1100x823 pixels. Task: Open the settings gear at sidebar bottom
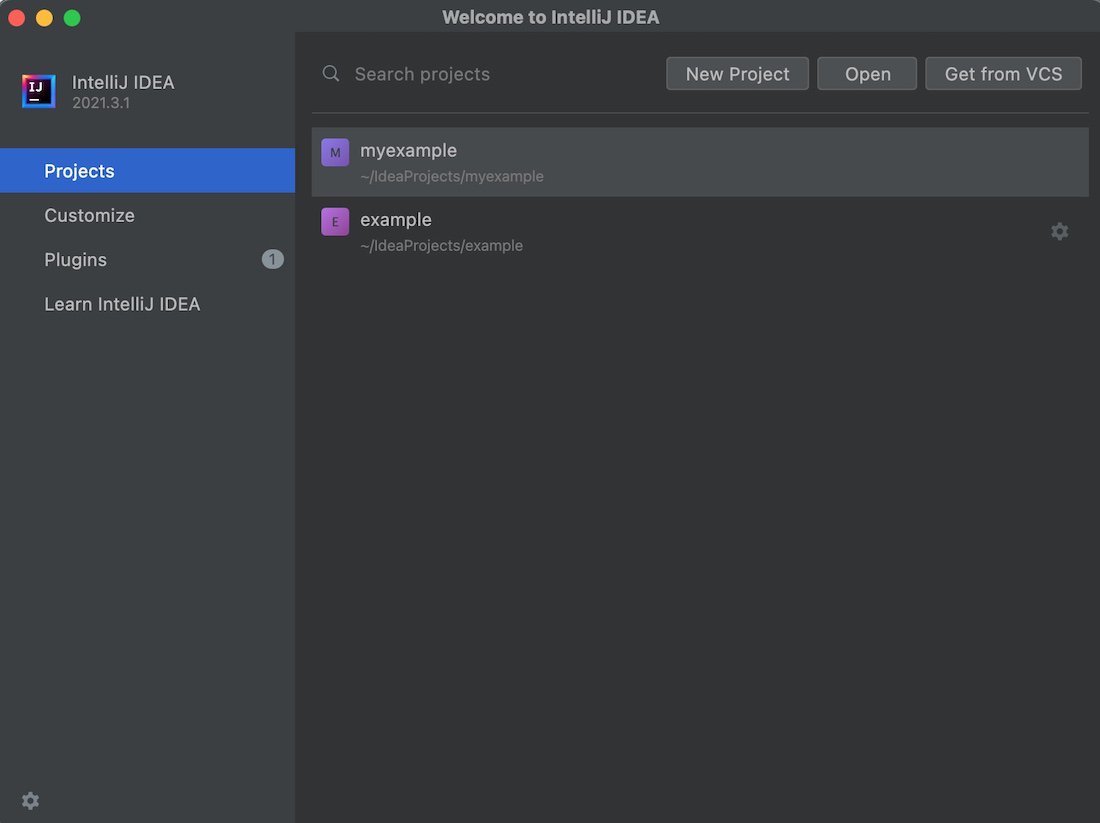(x=30, y=801)
